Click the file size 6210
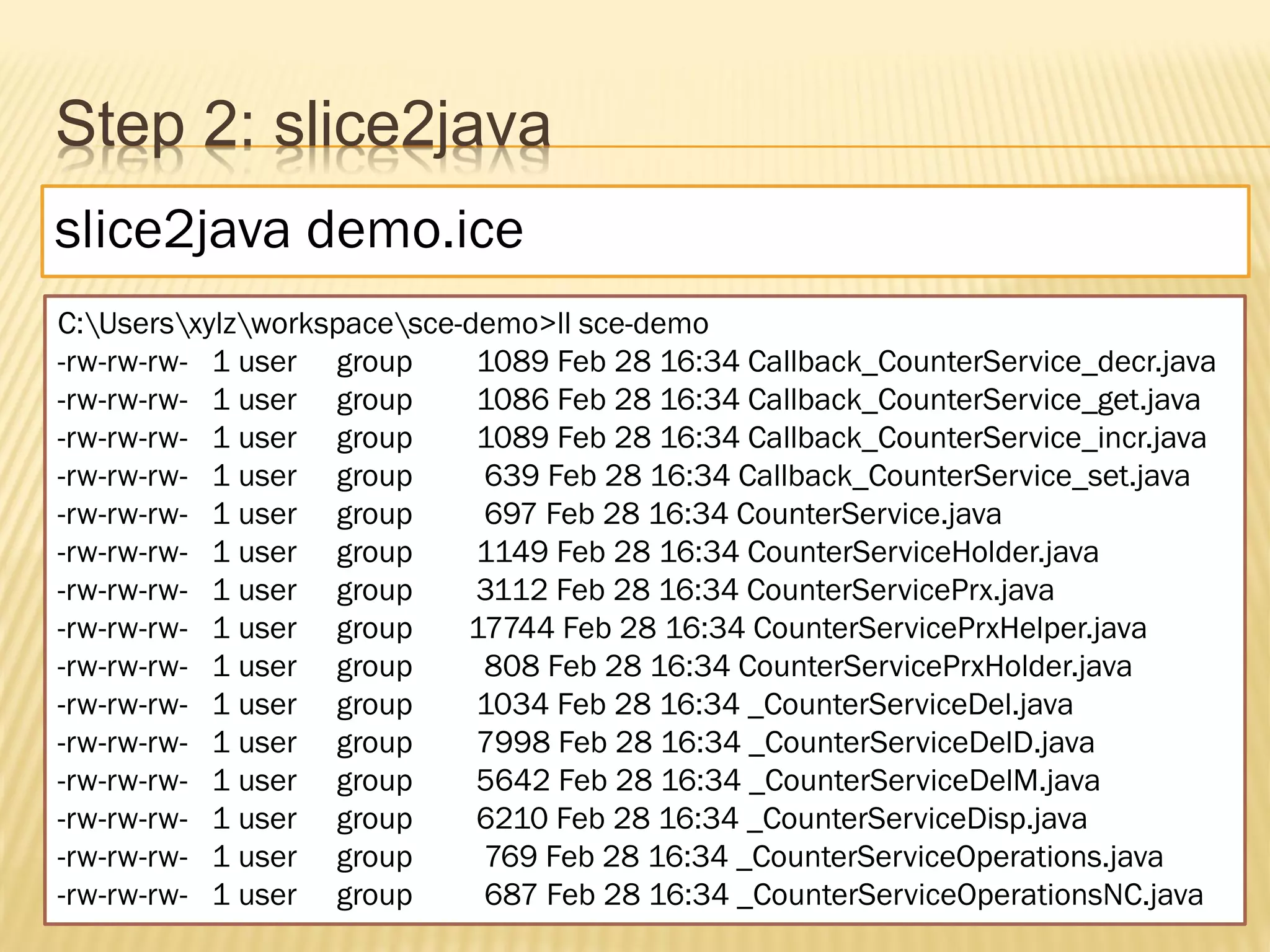Screen dimensions: 1270x952 512,819
